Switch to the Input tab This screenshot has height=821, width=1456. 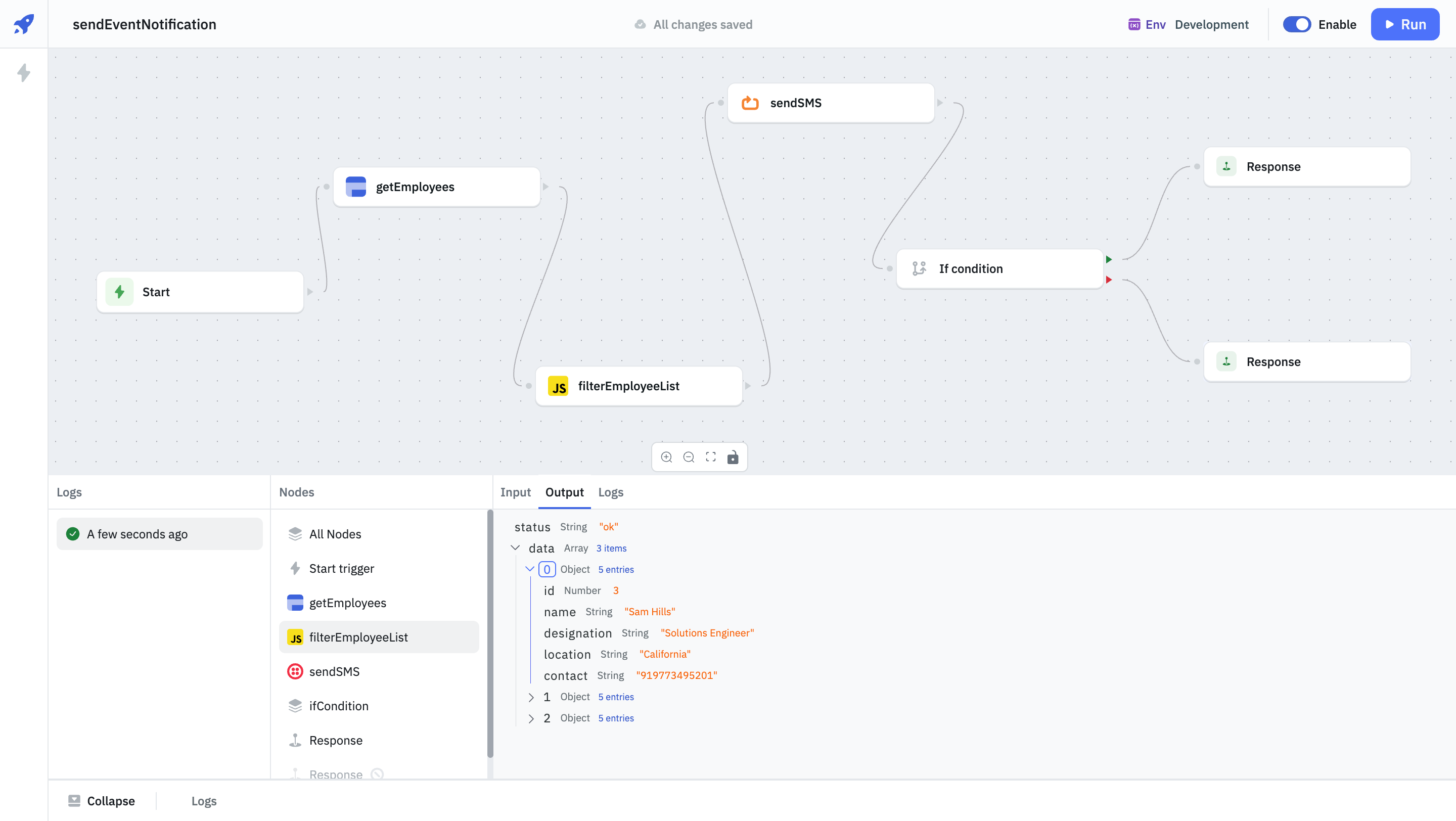tap(515, 492)
